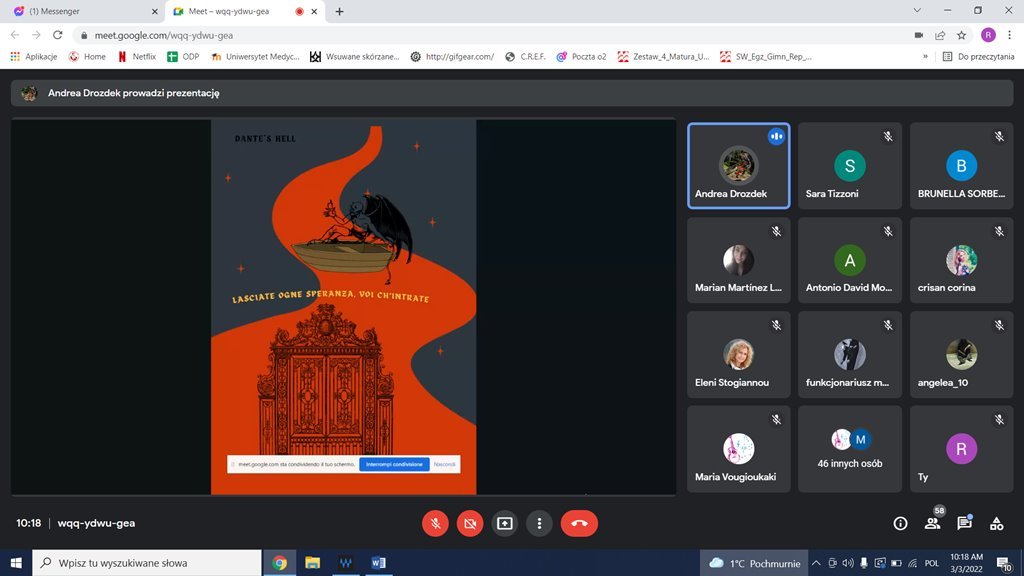The height and width of the screenshot is (576, 1024).
Task: Click the Nascondi link in the presentation
Action: tap(445, 464)
